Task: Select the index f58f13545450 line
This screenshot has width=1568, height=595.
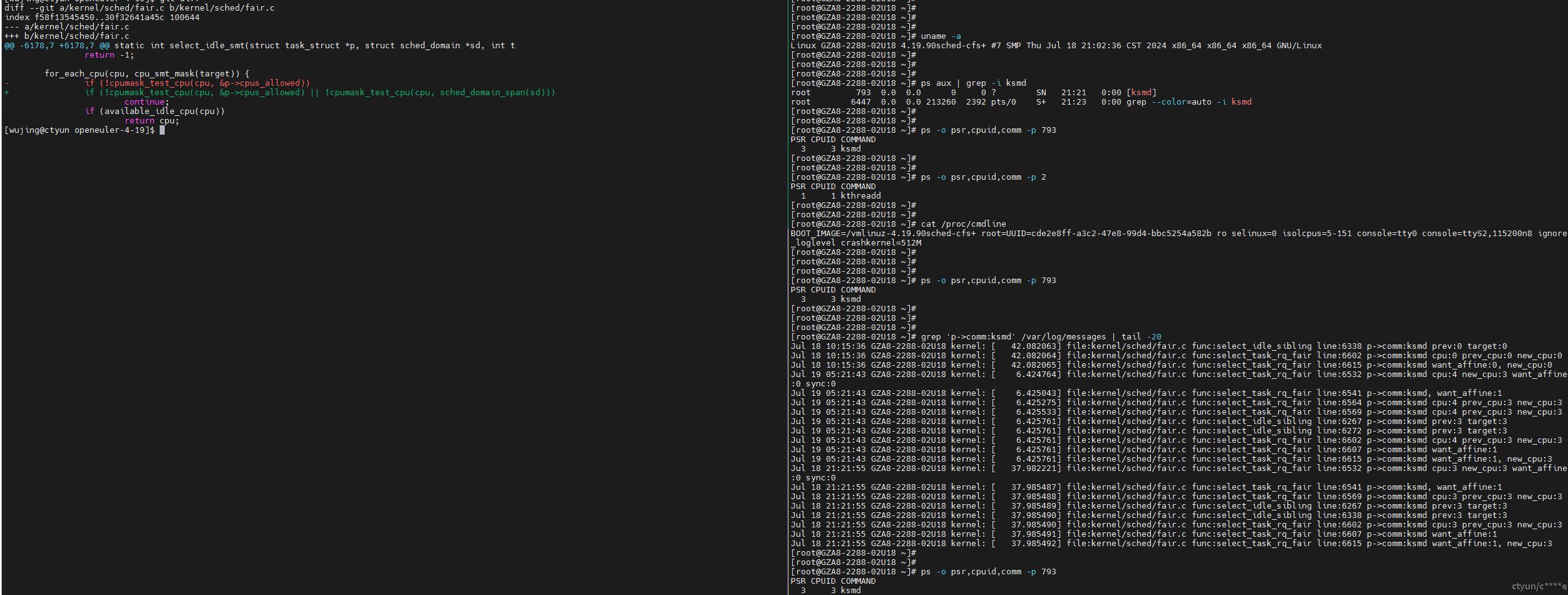Action: pos(102,18)
